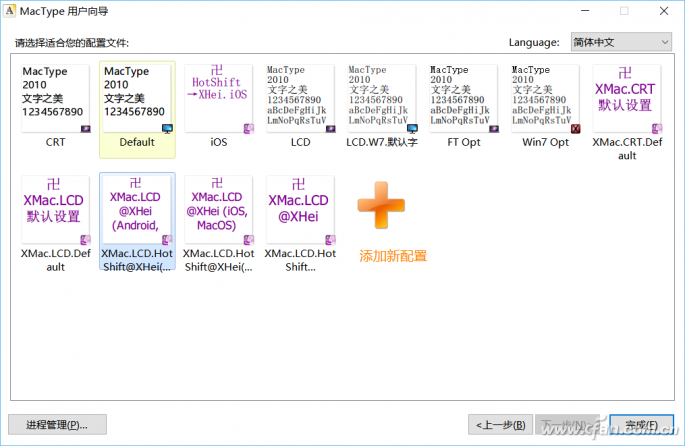The width and height of the screenshot is (685, 446).
Task: Pick the Win7 Opt profile preview
Action: (545, 99)
